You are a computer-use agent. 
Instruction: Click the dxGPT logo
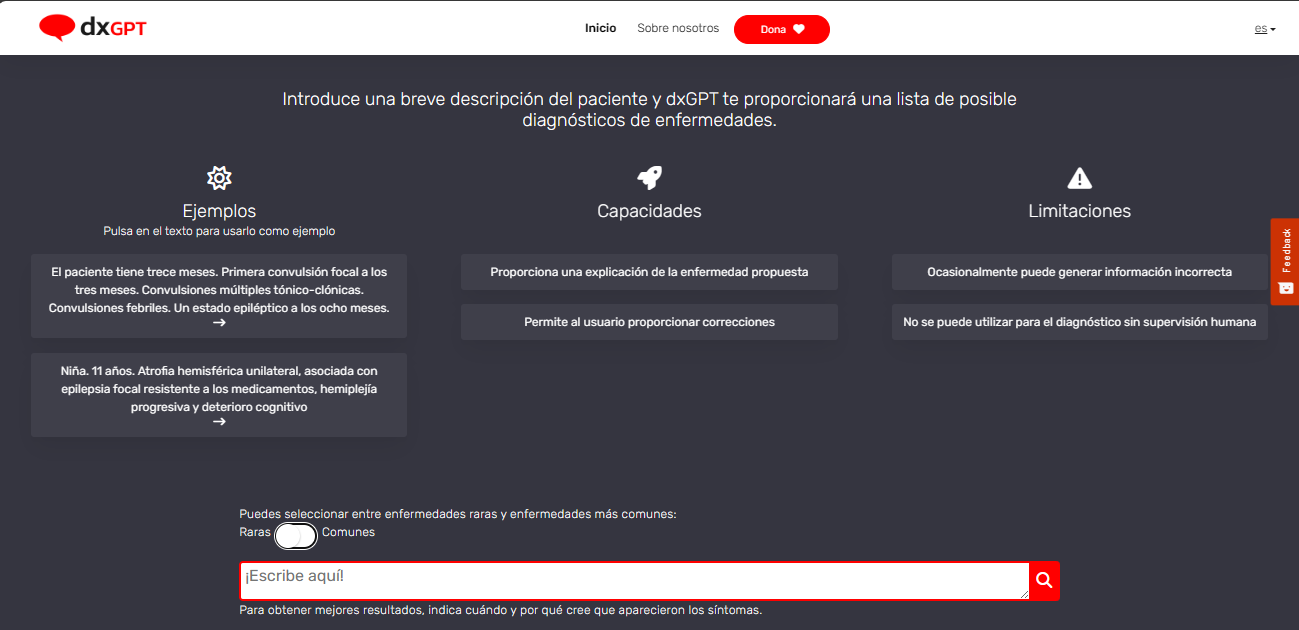pyautogui.click(x=93, y=28)
